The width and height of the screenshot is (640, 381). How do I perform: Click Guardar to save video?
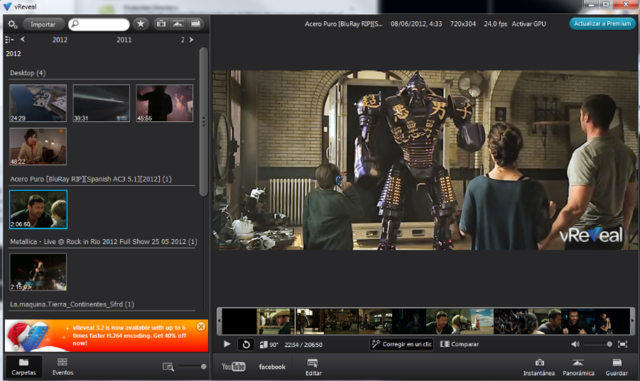tap(616, 368)
